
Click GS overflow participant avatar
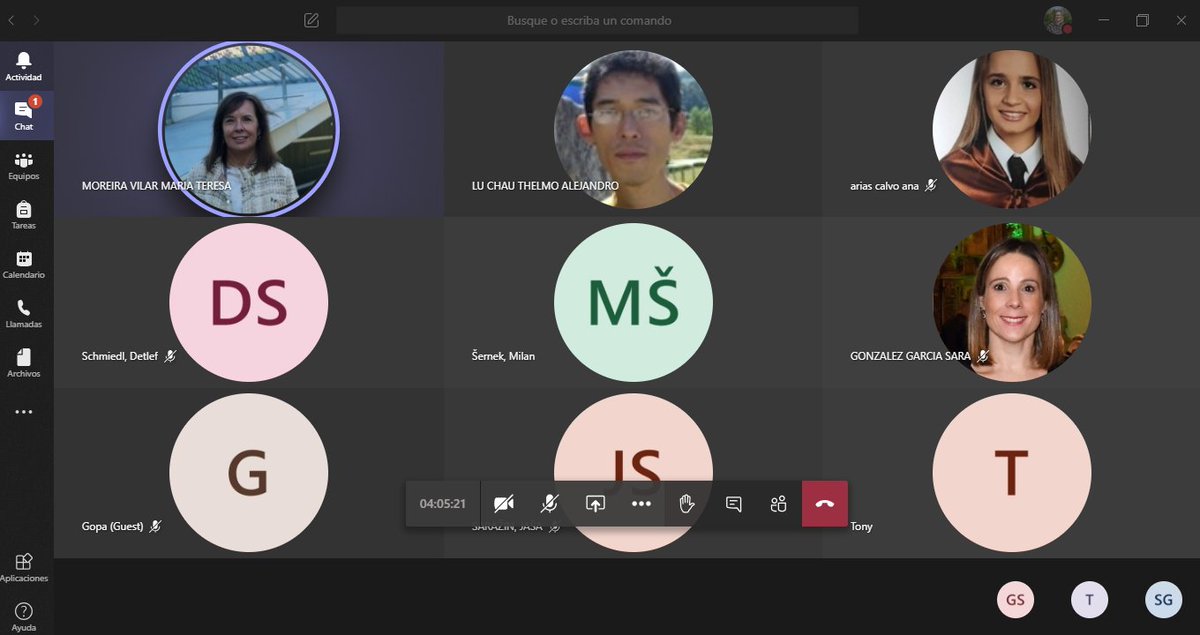coord(1015,600)
